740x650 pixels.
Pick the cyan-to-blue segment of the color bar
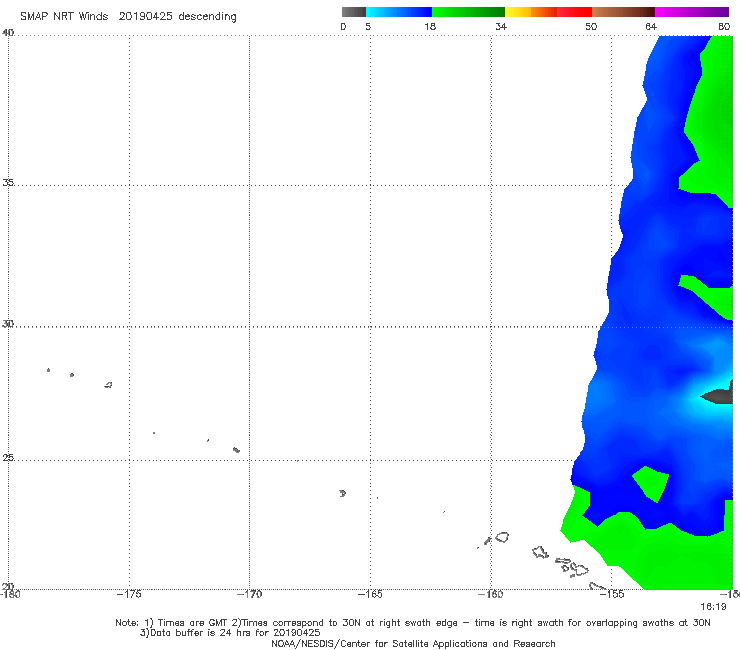pos(399,12)
